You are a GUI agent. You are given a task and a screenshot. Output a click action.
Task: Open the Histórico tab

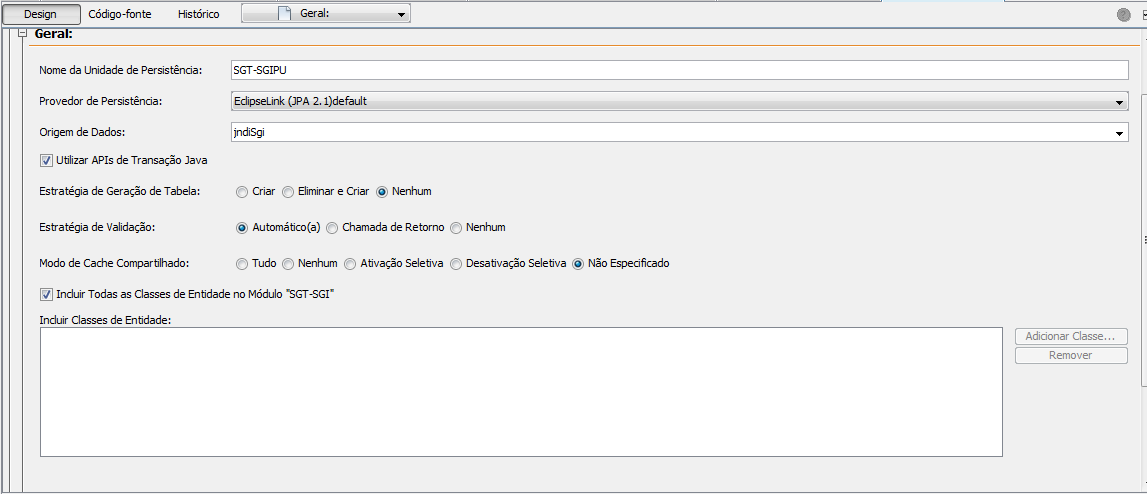(198, 14)
